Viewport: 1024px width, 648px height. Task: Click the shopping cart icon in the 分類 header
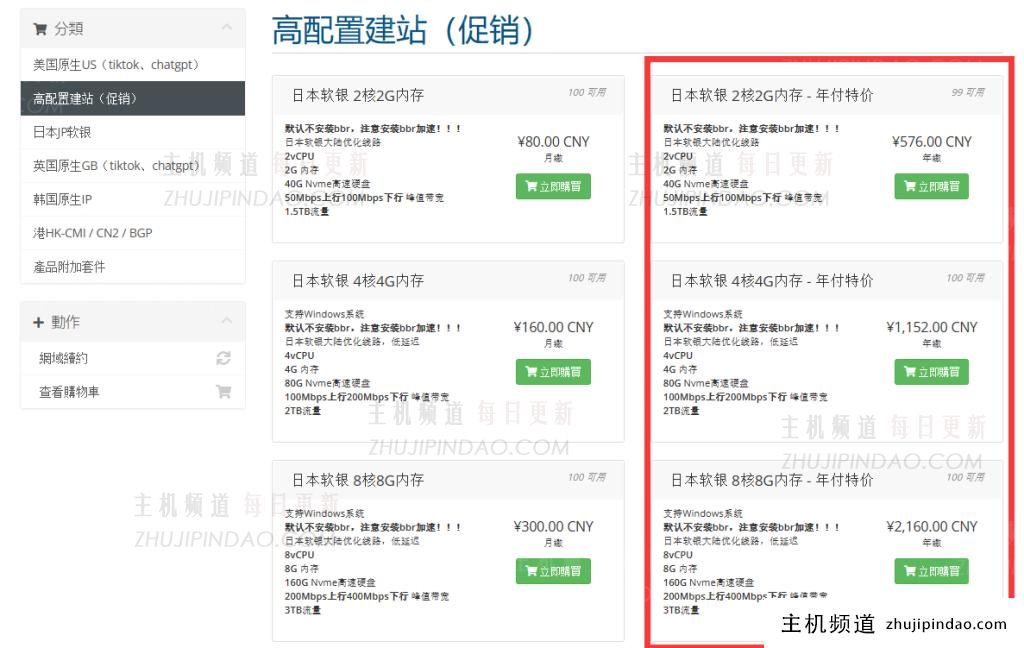click(x=40, y=29)
